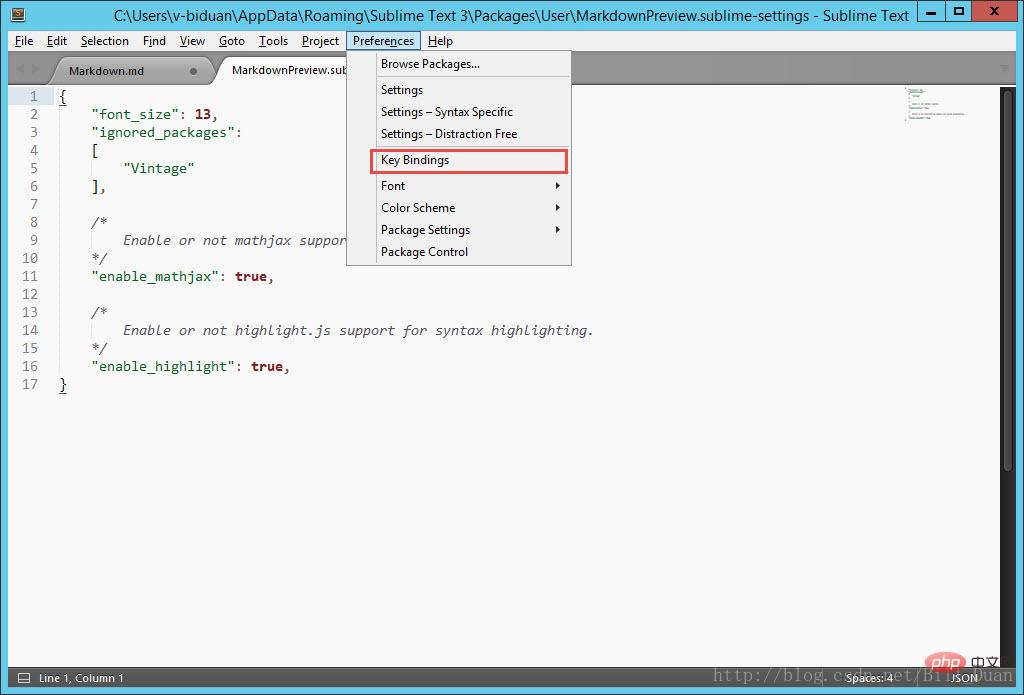Viewport: 1024px width, 695px height.
Task: Click the unsaved dot on Markdown.md tab
Action: (193, 71)
